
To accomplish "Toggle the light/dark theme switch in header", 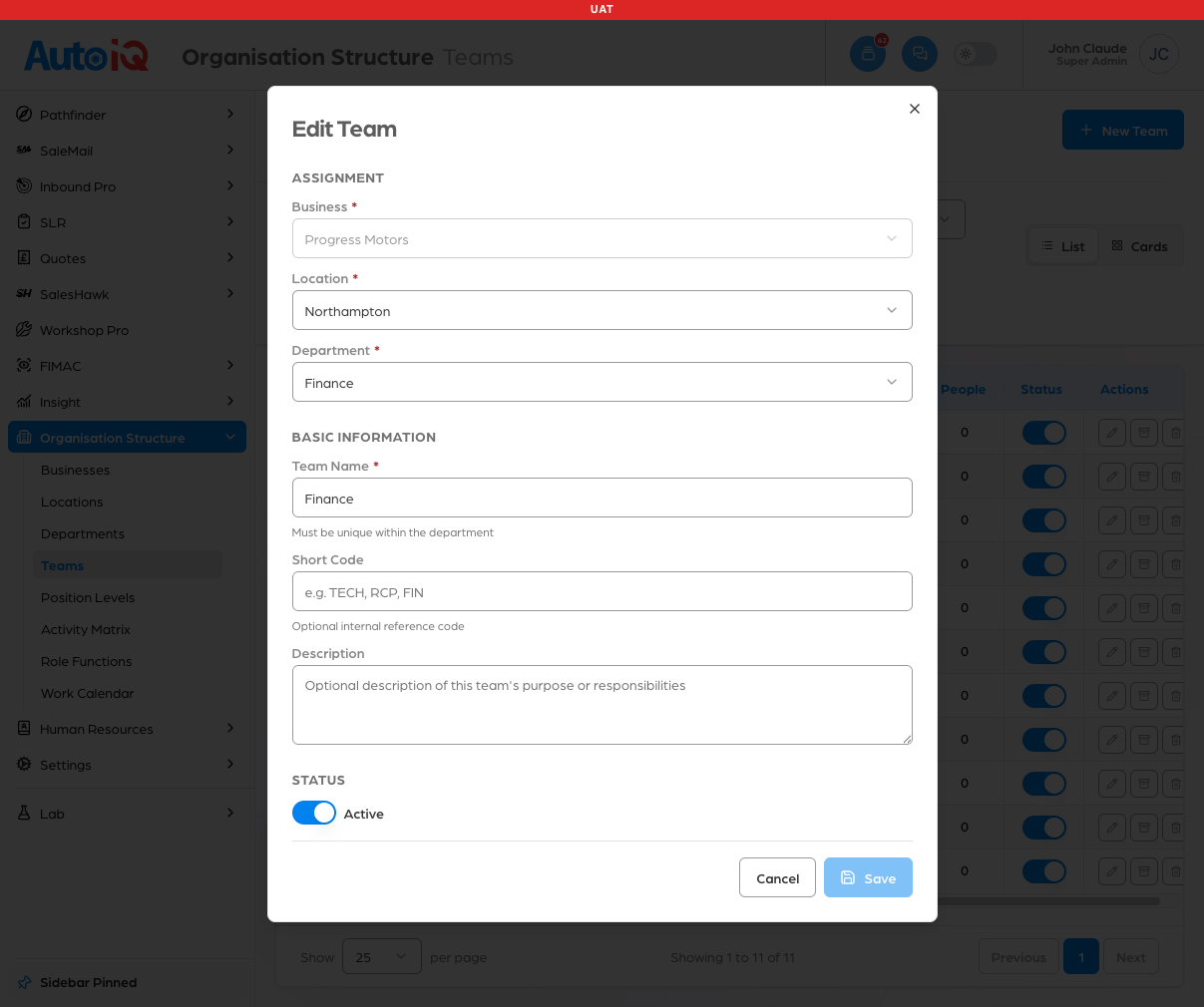I will click(x=976, y=54).
